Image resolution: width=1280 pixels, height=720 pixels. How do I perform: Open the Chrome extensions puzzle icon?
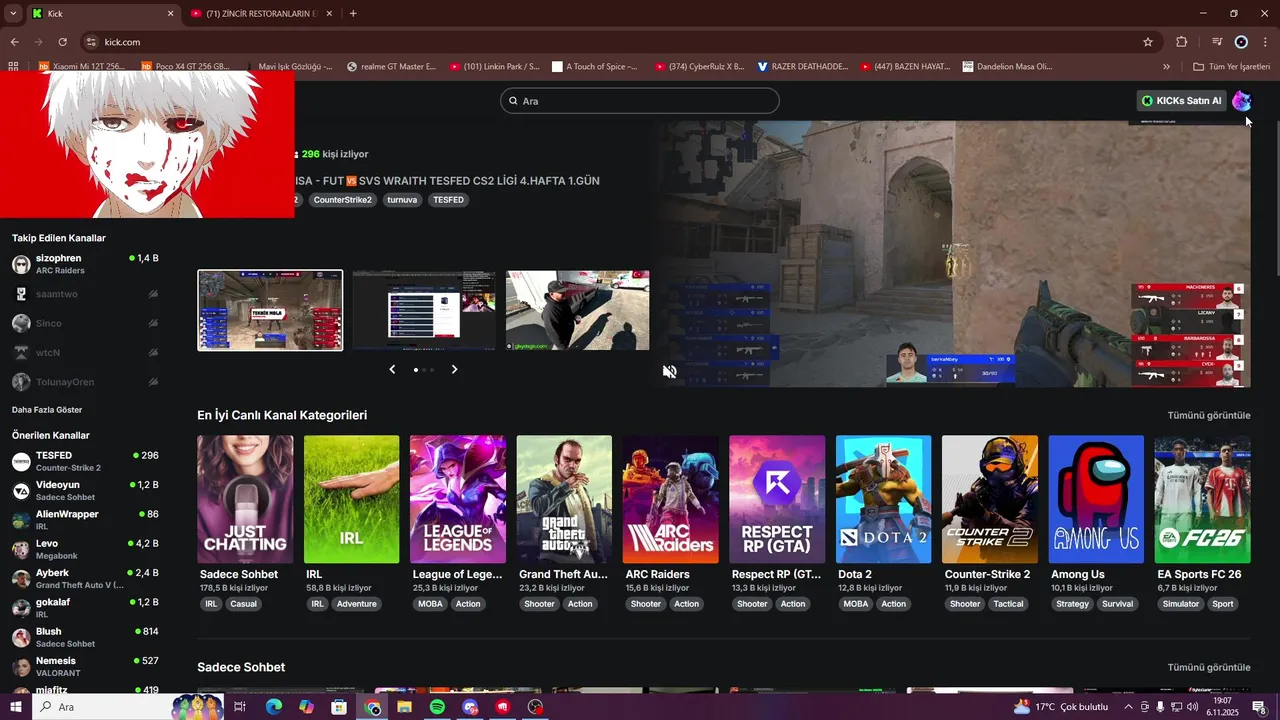point(1181,42)
